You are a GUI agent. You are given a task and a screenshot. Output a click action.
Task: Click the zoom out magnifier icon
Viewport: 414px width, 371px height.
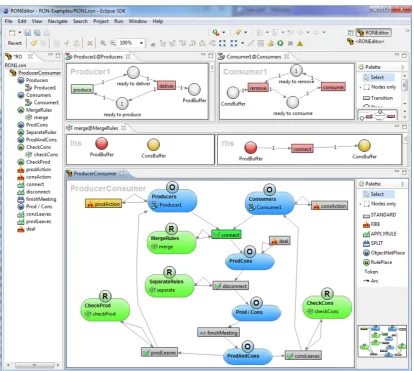(113, 43)
